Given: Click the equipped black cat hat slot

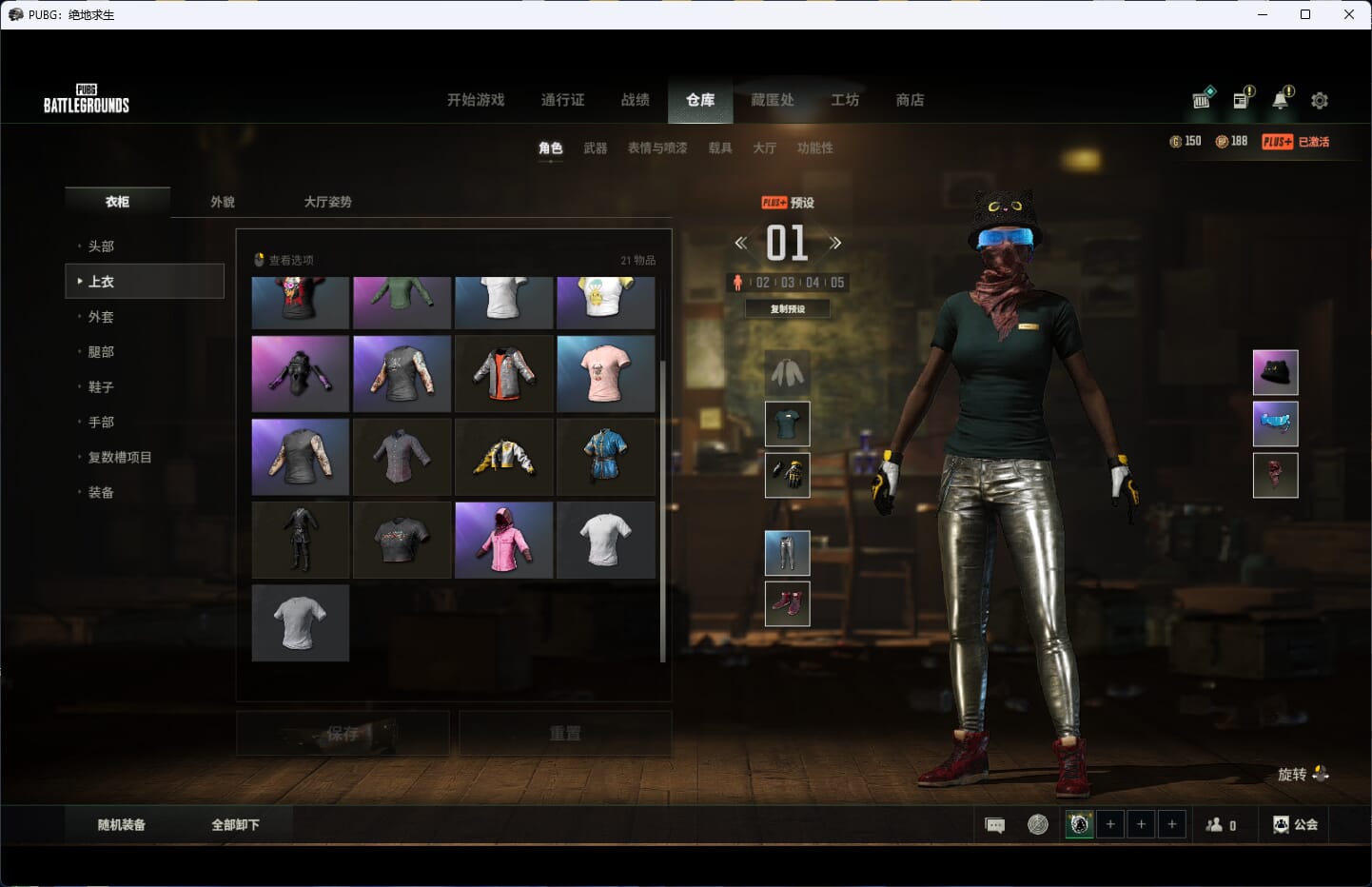Looking at the screenshot, I should (x=1276, y=372).
